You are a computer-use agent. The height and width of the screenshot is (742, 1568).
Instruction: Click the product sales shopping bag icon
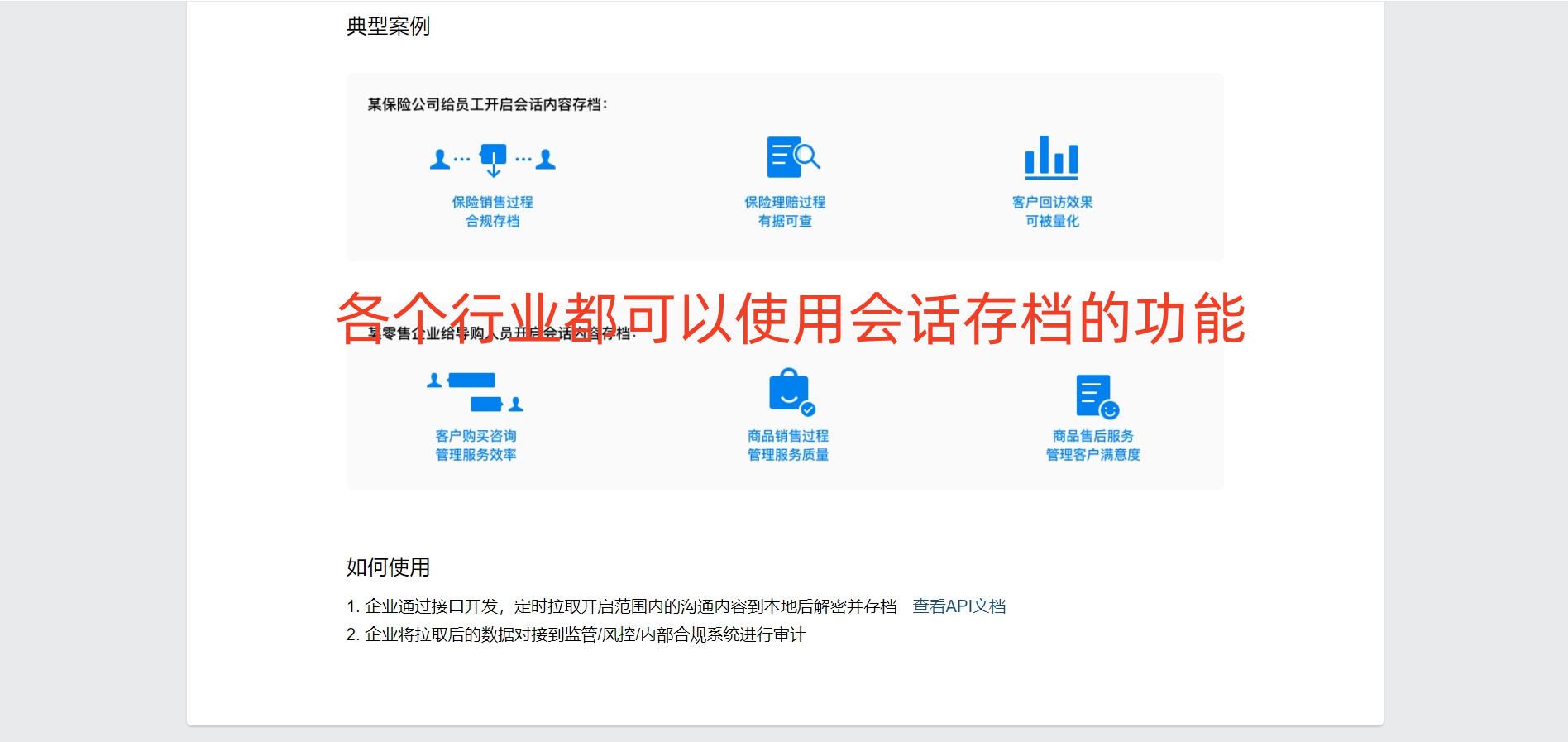click(791, 392)
